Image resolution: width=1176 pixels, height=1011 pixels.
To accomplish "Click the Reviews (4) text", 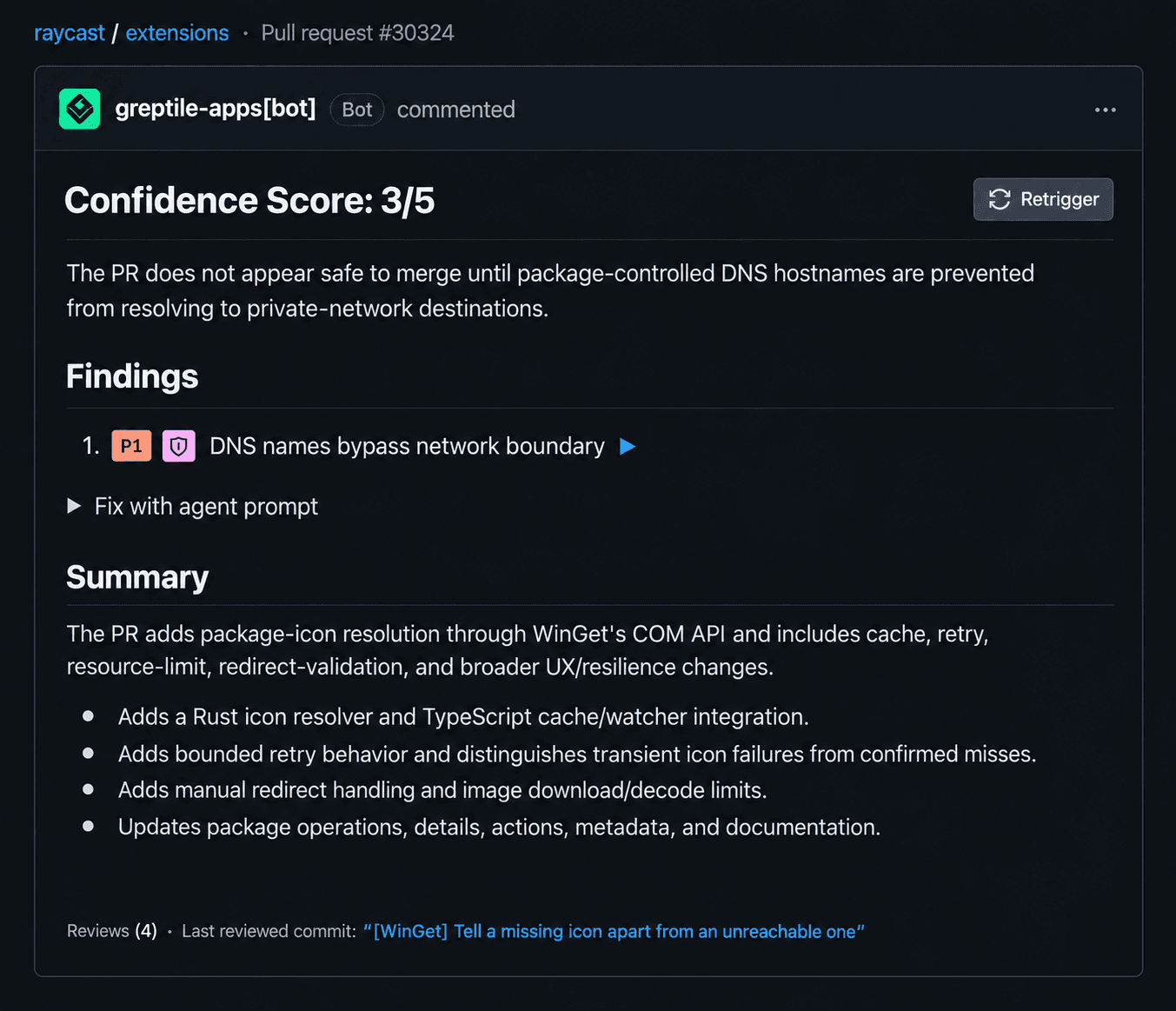I will [x=112, y=931].
